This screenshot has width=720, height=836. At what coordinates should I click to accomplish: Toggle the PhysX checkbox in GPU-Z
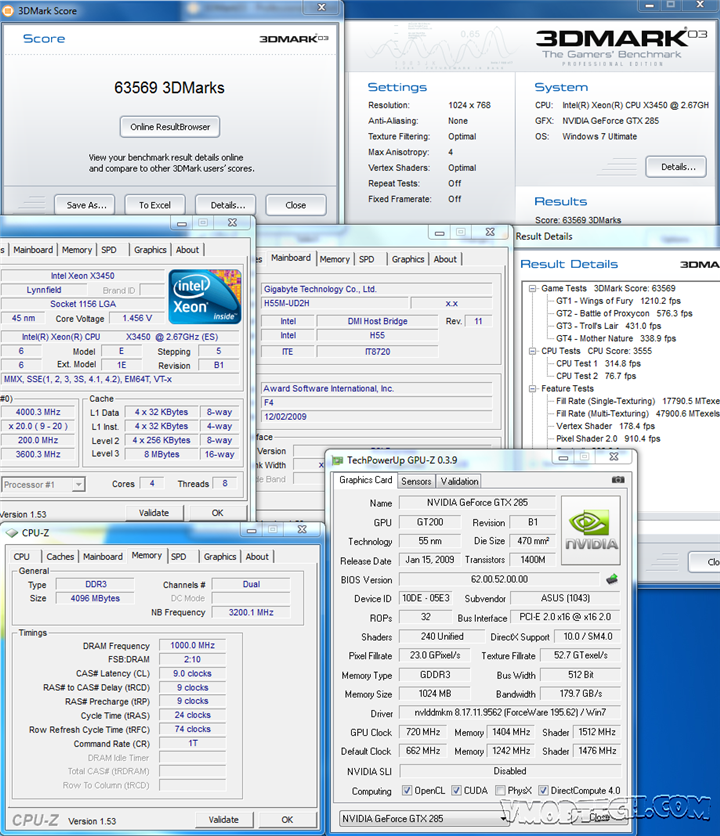[500, 790]
